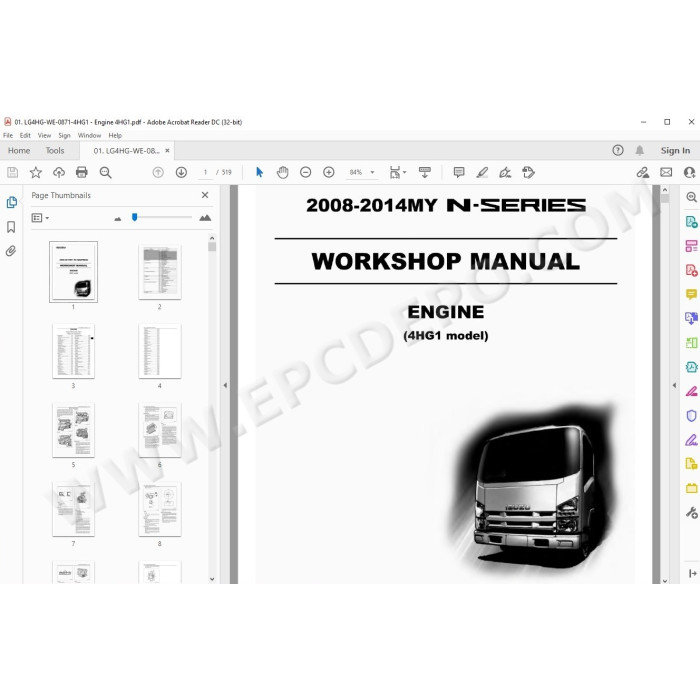Open Comment tool in right rail

691,294
